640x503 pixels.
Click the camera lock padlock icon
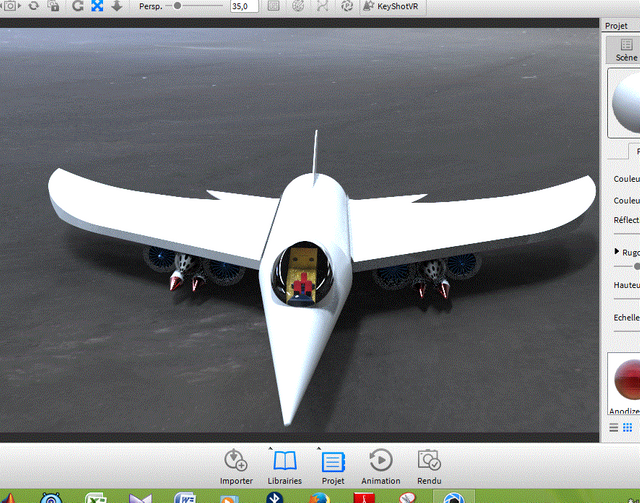point(53,6)
